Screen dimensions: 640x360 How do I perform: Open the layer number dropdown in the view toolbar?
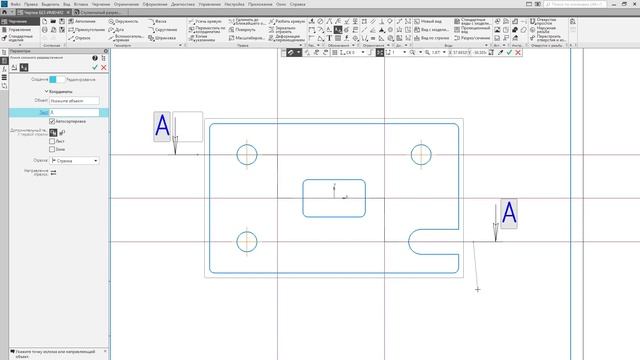(x=404, y=53)
